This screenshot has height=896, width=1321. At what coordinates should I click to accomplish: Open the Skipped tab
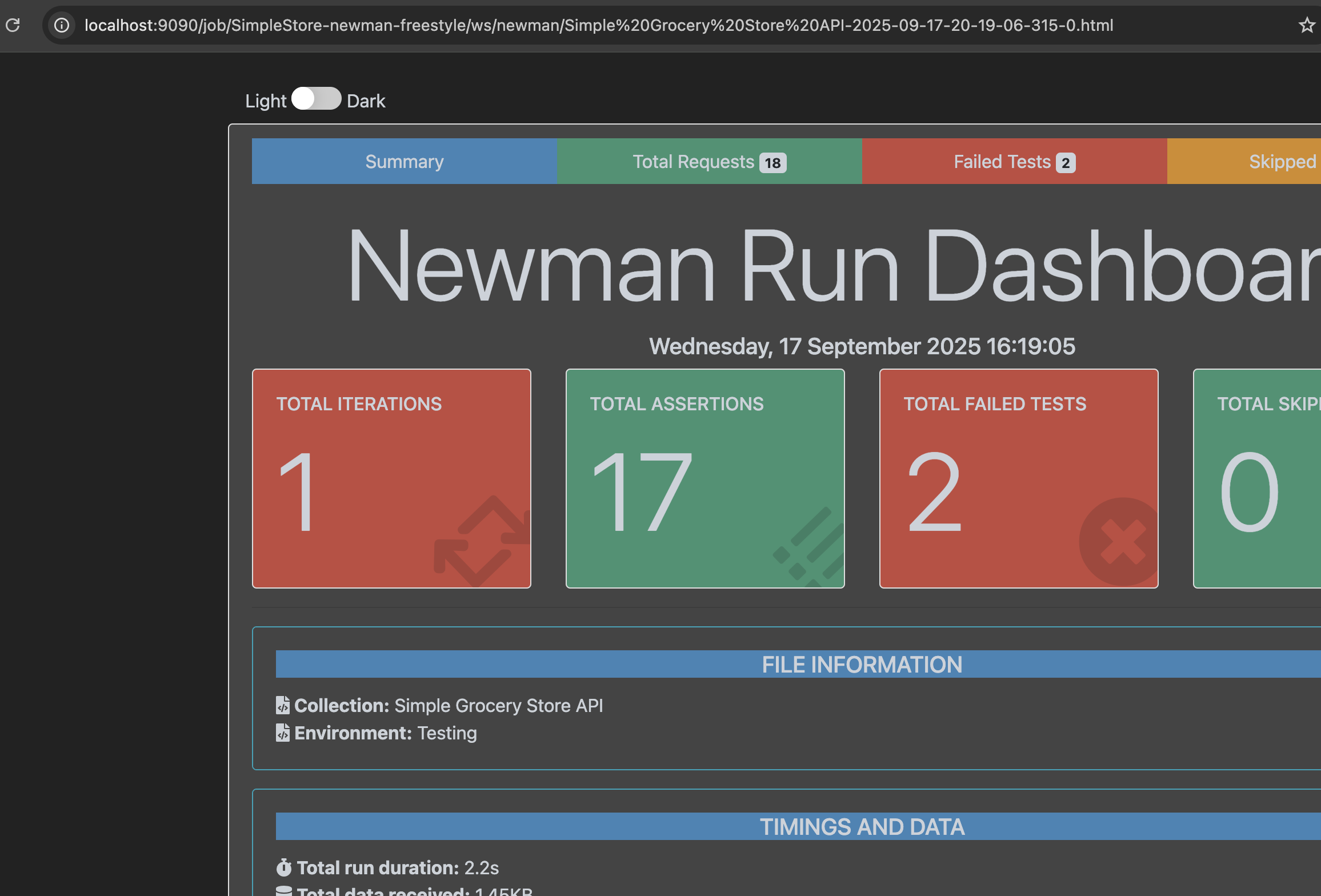click(1244, 161)
